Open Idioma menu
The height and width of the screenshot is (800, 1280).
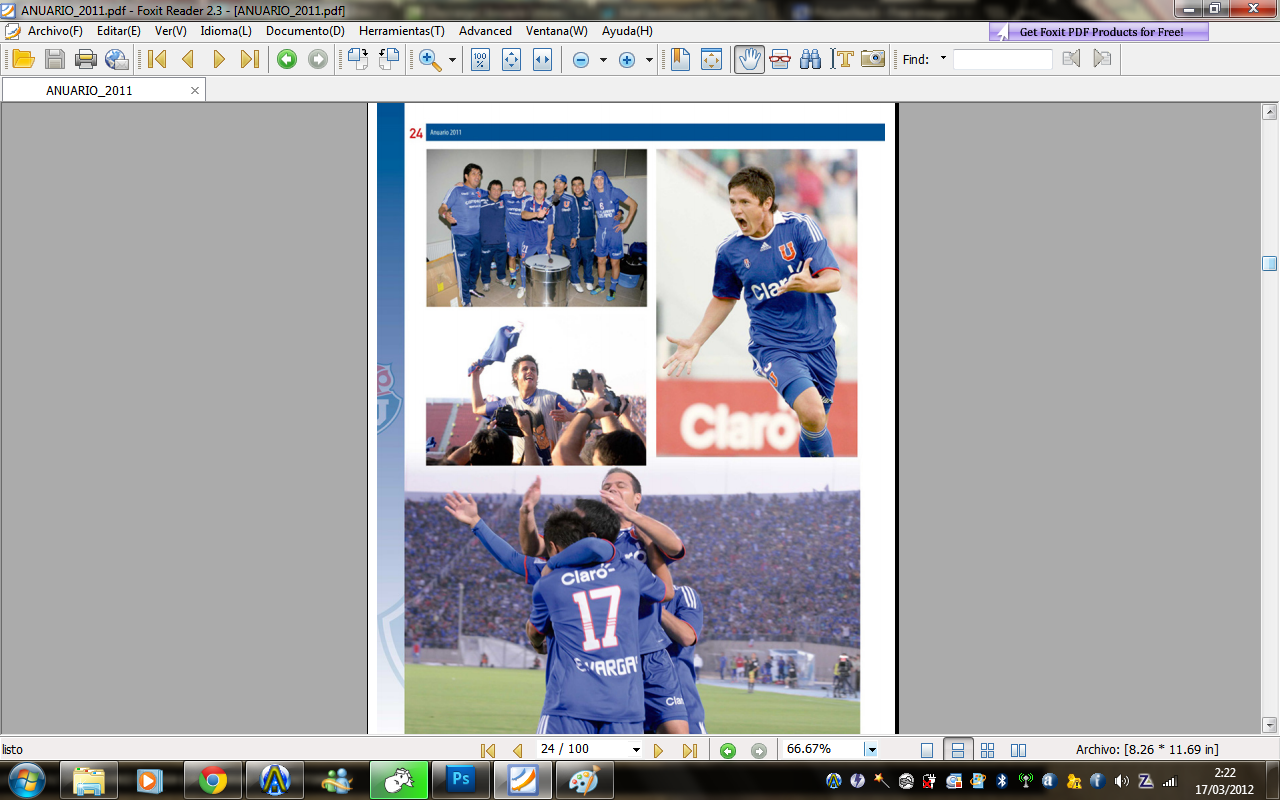(x=226, y=31)
